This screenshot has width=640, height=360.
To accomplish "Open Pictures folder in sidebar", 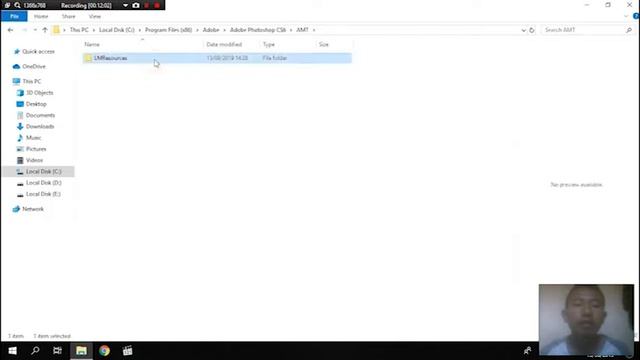I will click(x=36, y=149).
